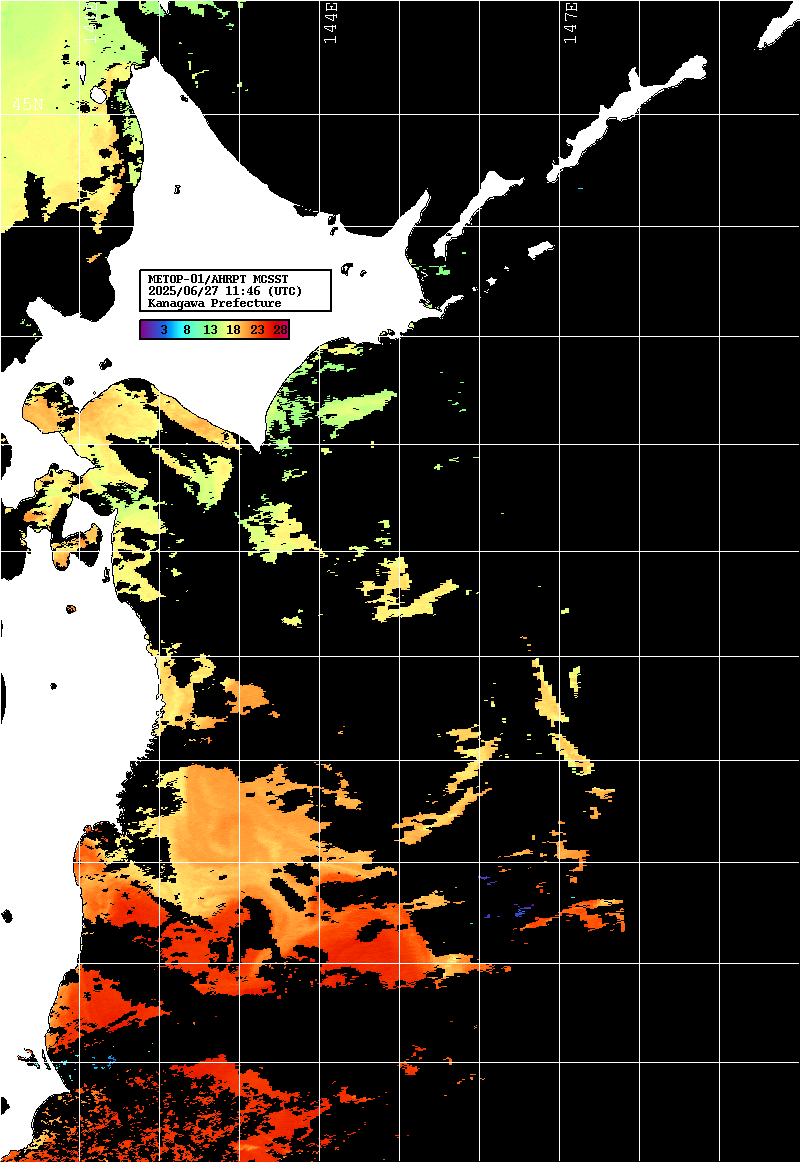Click the 144E longitude label
This screenshot has width=800, height=1162.
(330, 23)
